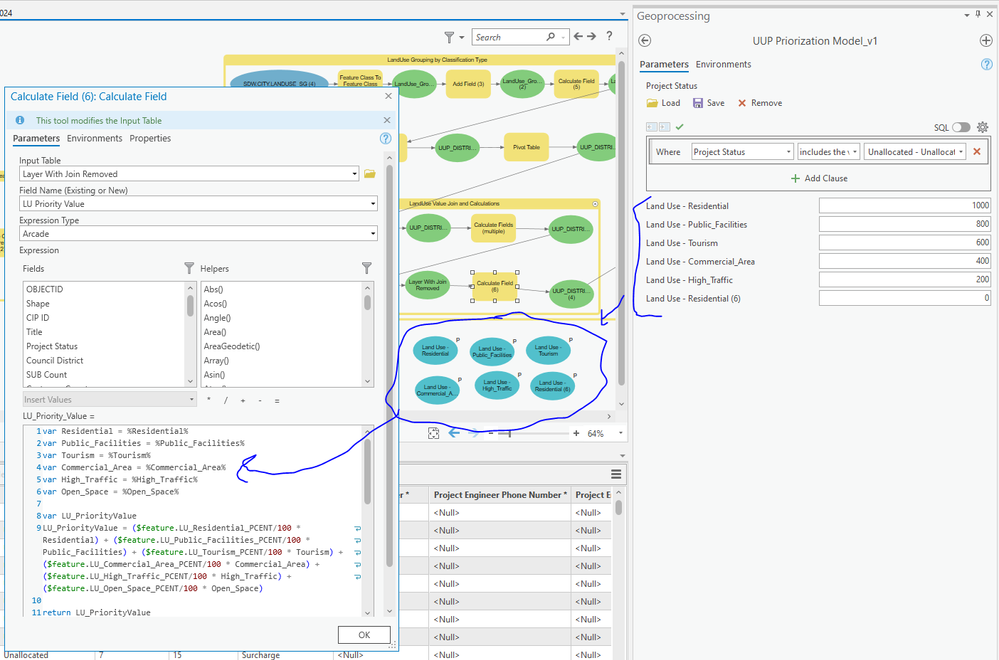The height and width of the screenshot is (660, 999).
Task: Delete the Project Status clause with red X
Action: coord(977,152)
